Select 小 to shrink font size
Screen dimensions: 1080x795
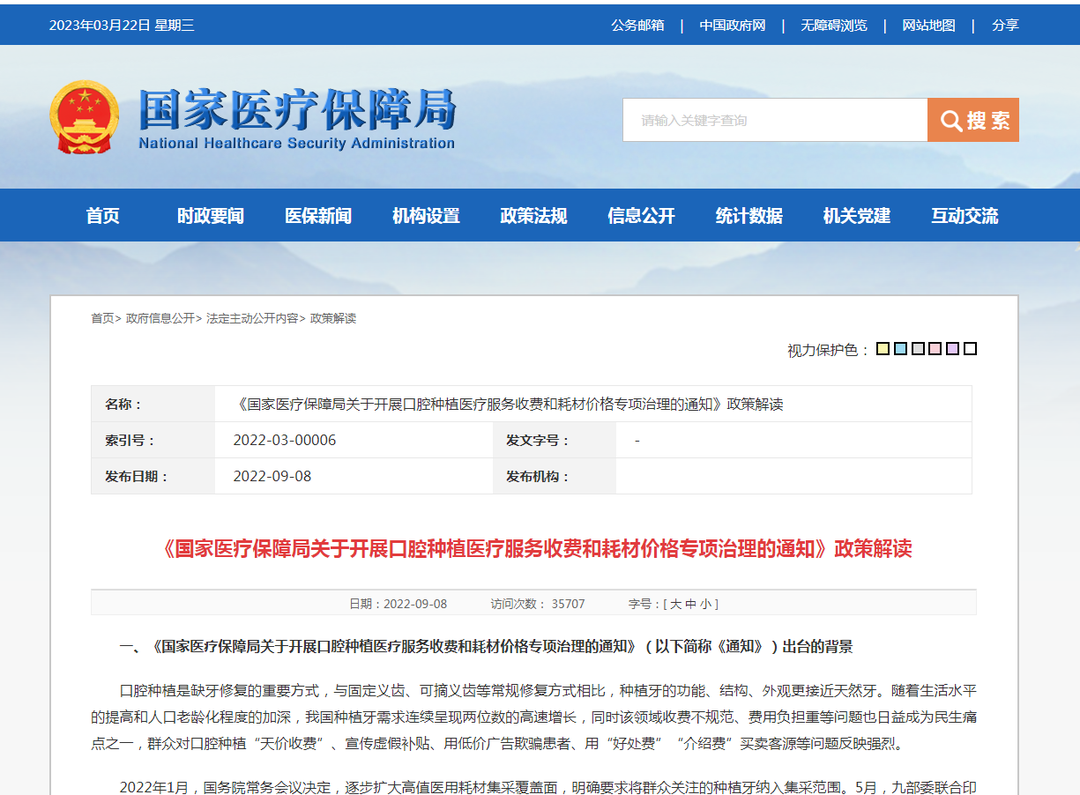pyautogui.click(x=706, y=603)
